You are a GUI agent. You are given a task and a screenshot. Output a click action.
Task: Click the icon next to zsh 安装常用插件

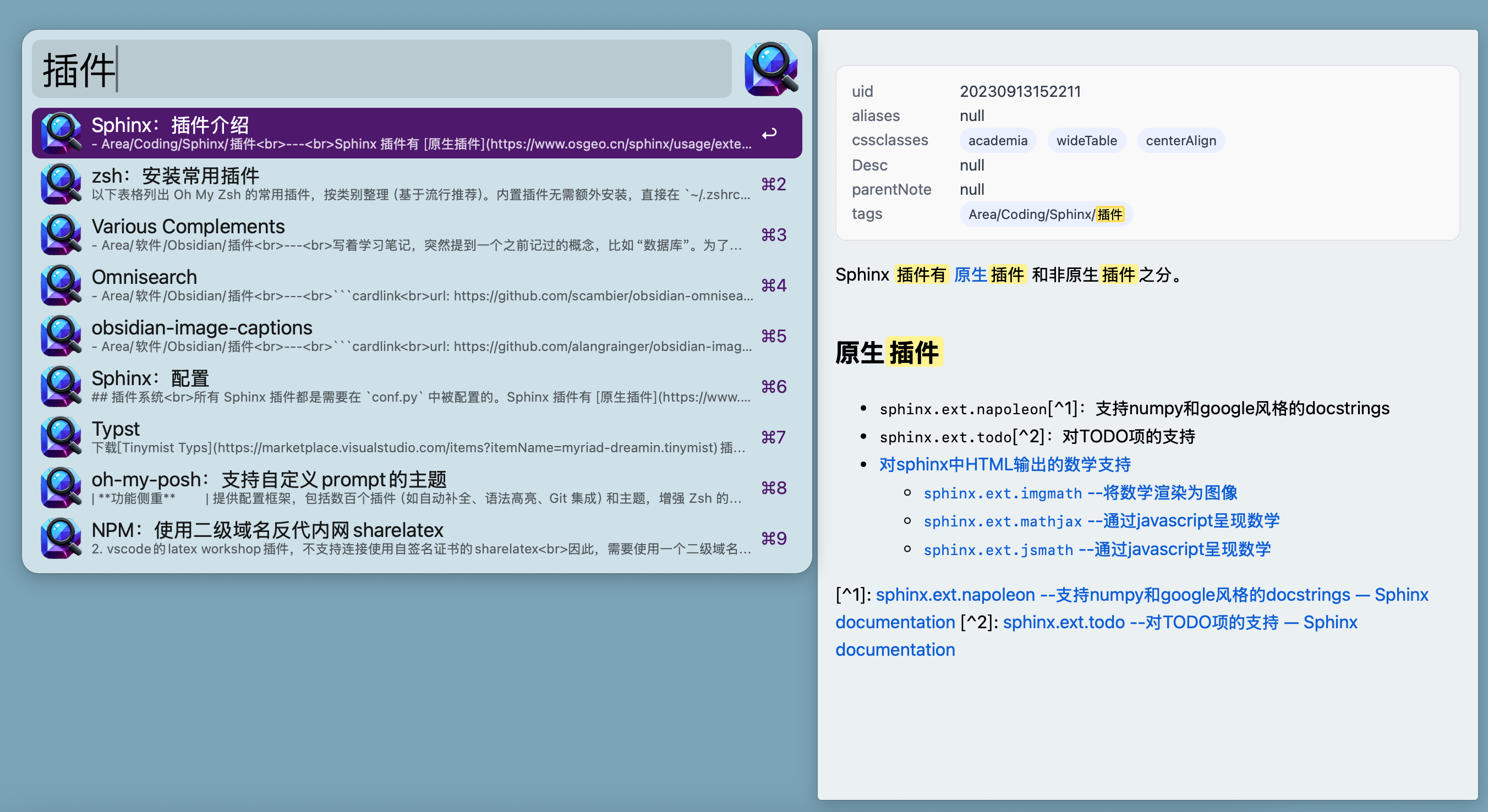pyautogui.click(x=61, y=184)
